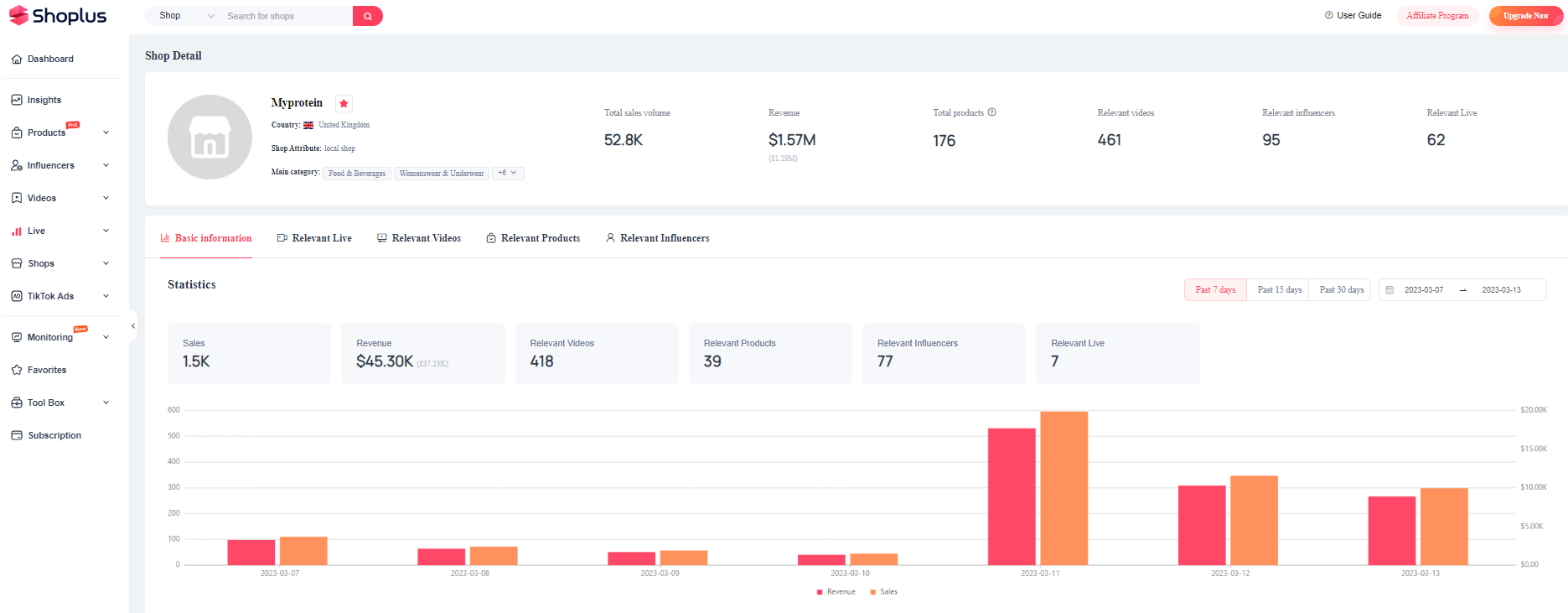Click the red search magnifier button

(x=368, y=16)
